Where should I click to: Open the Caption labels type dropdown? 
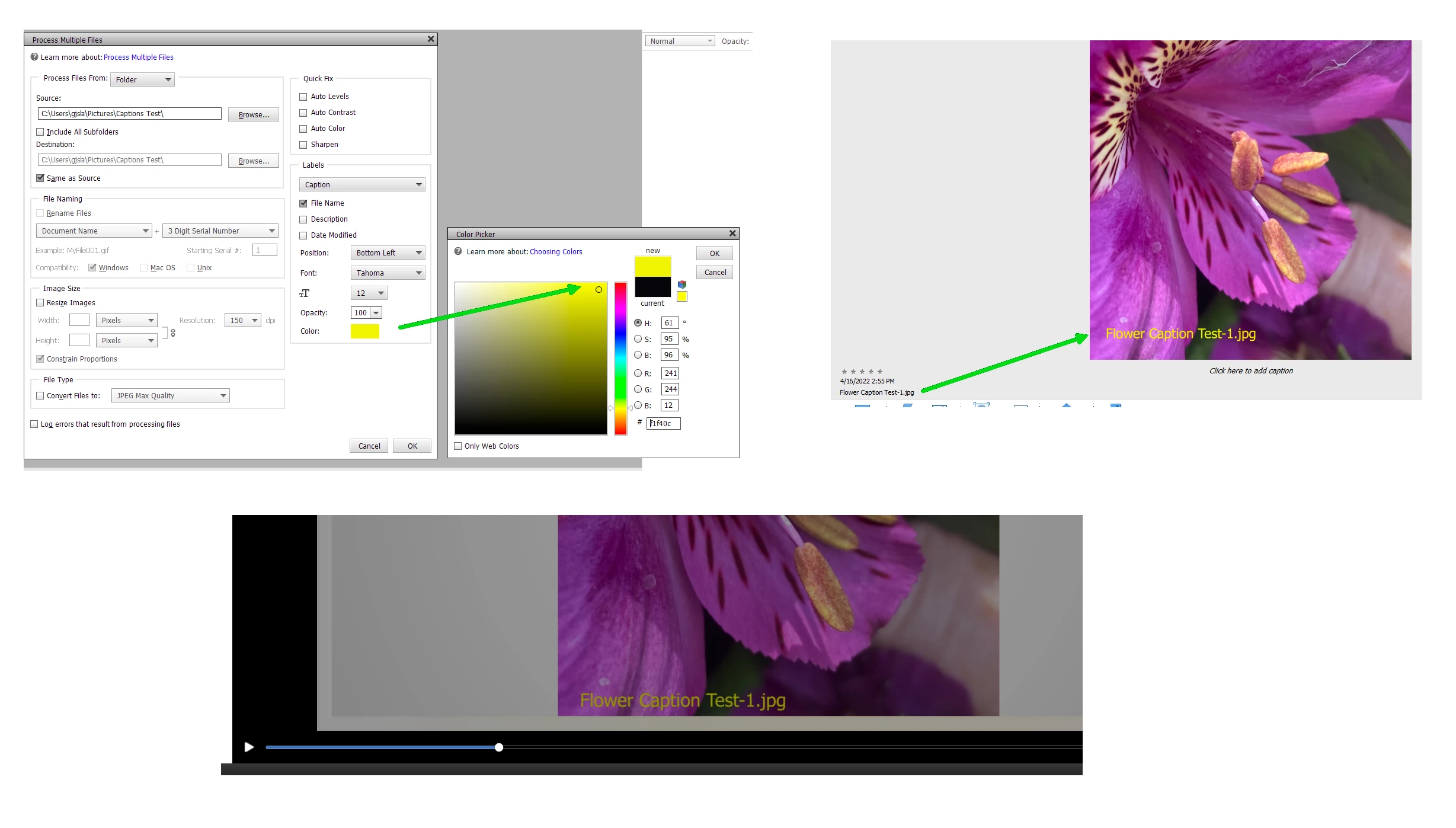361,185
